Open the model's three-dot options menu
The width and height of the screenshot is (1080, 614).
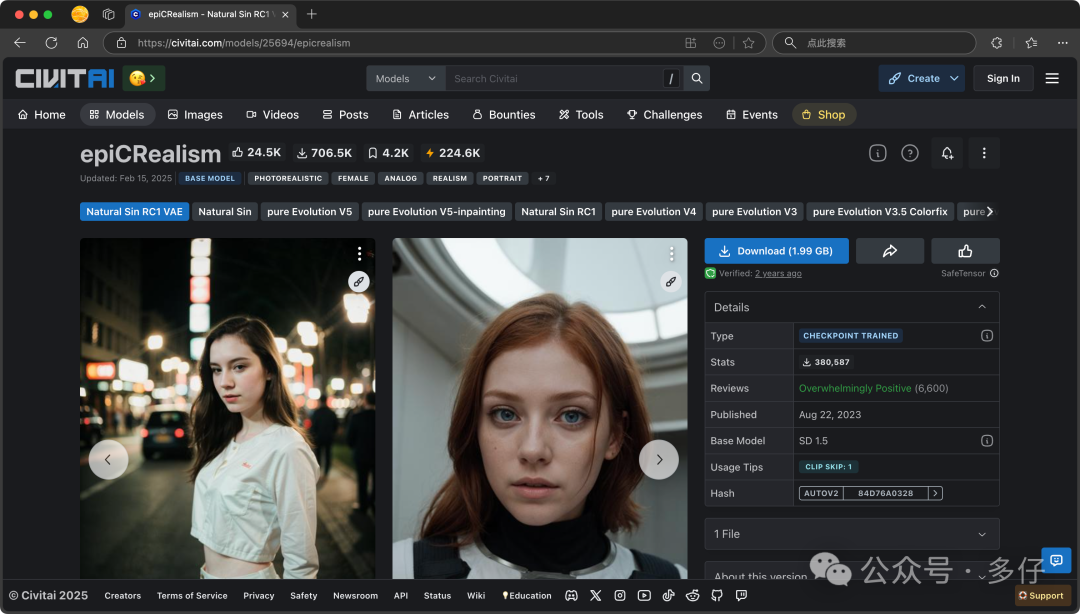coord(984,153)
